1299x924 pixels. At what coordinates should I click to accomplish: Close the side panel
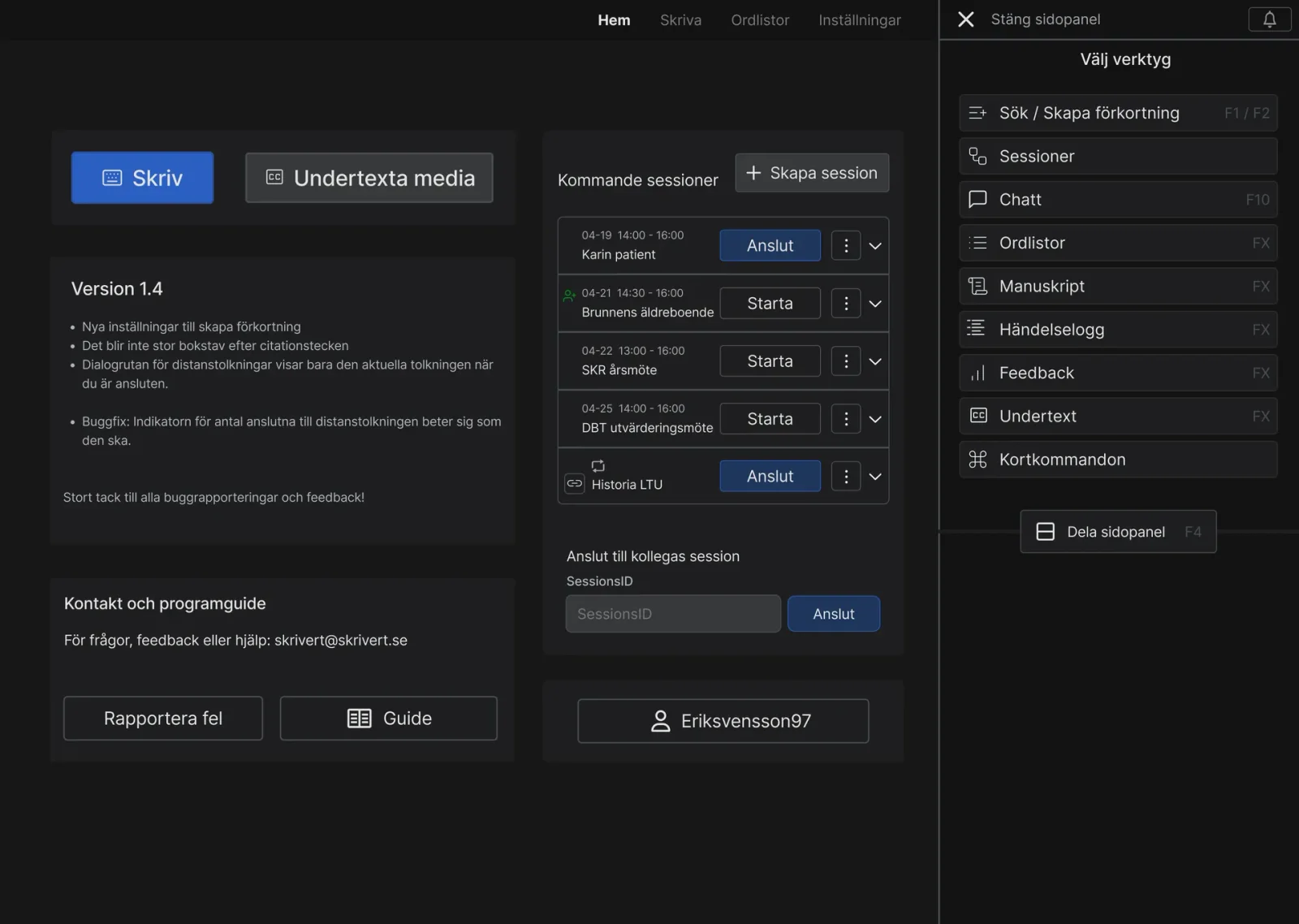pyautogui.click(x=965, y=19)
